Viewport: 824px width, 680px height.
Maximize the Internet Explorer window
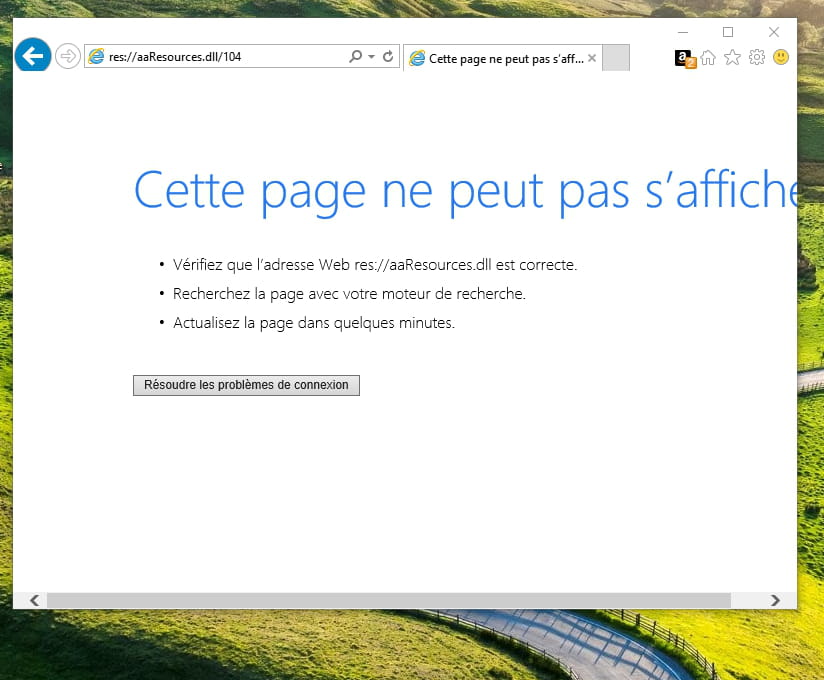click(728, 32)
